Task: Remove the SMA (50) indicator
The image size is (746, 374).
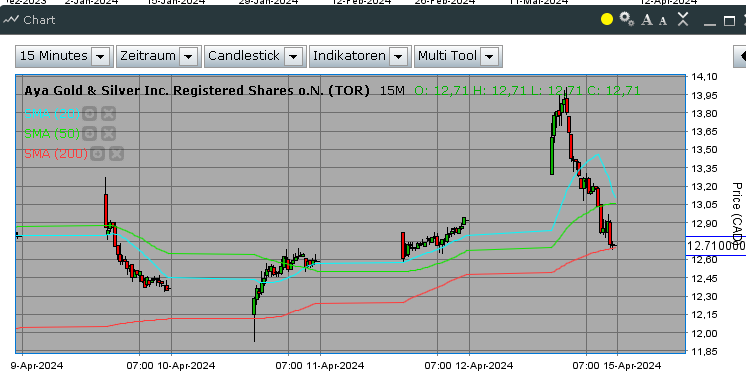Action: pos(108,134)
